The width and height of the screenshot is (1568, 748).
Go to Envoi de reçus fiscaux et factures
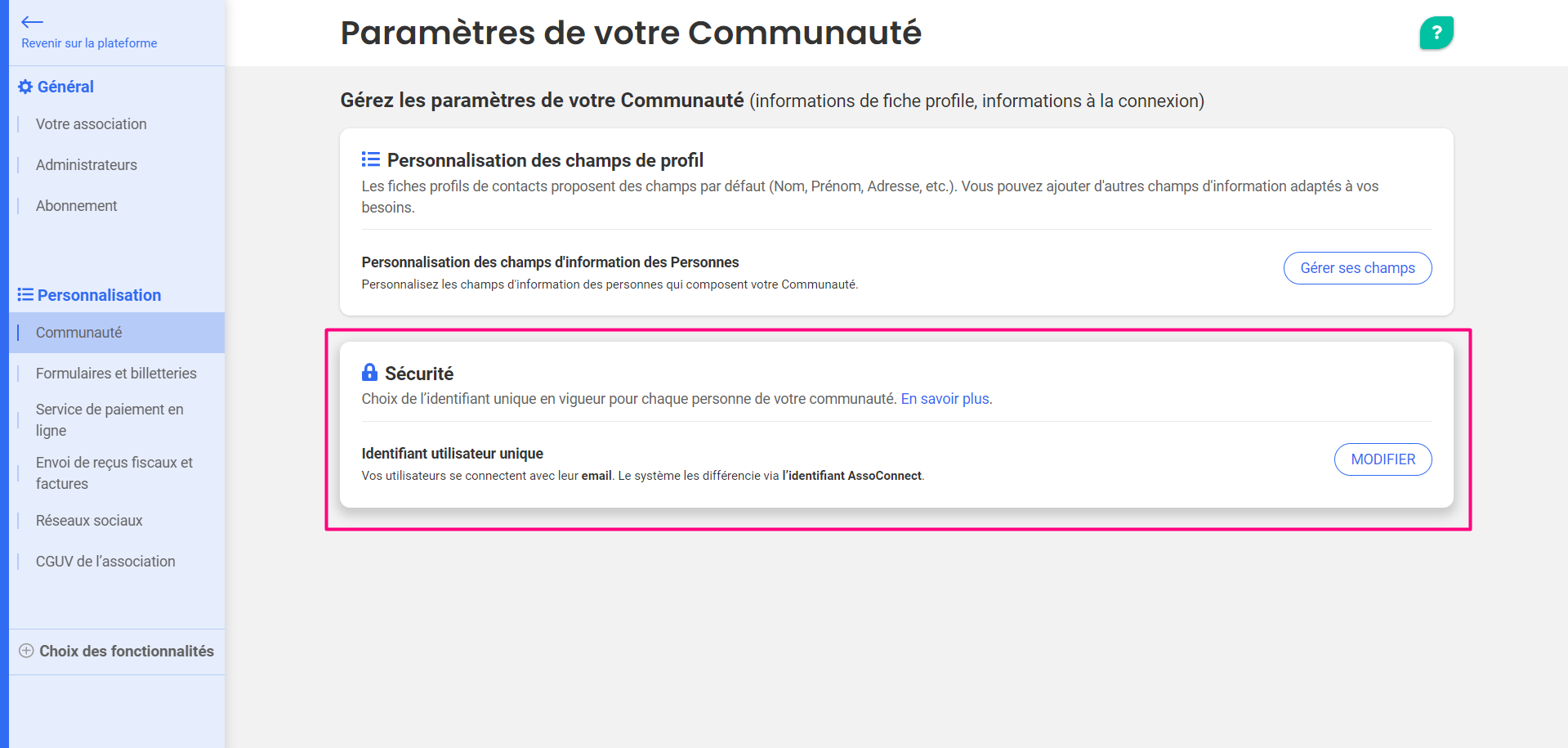click(114, 473)
